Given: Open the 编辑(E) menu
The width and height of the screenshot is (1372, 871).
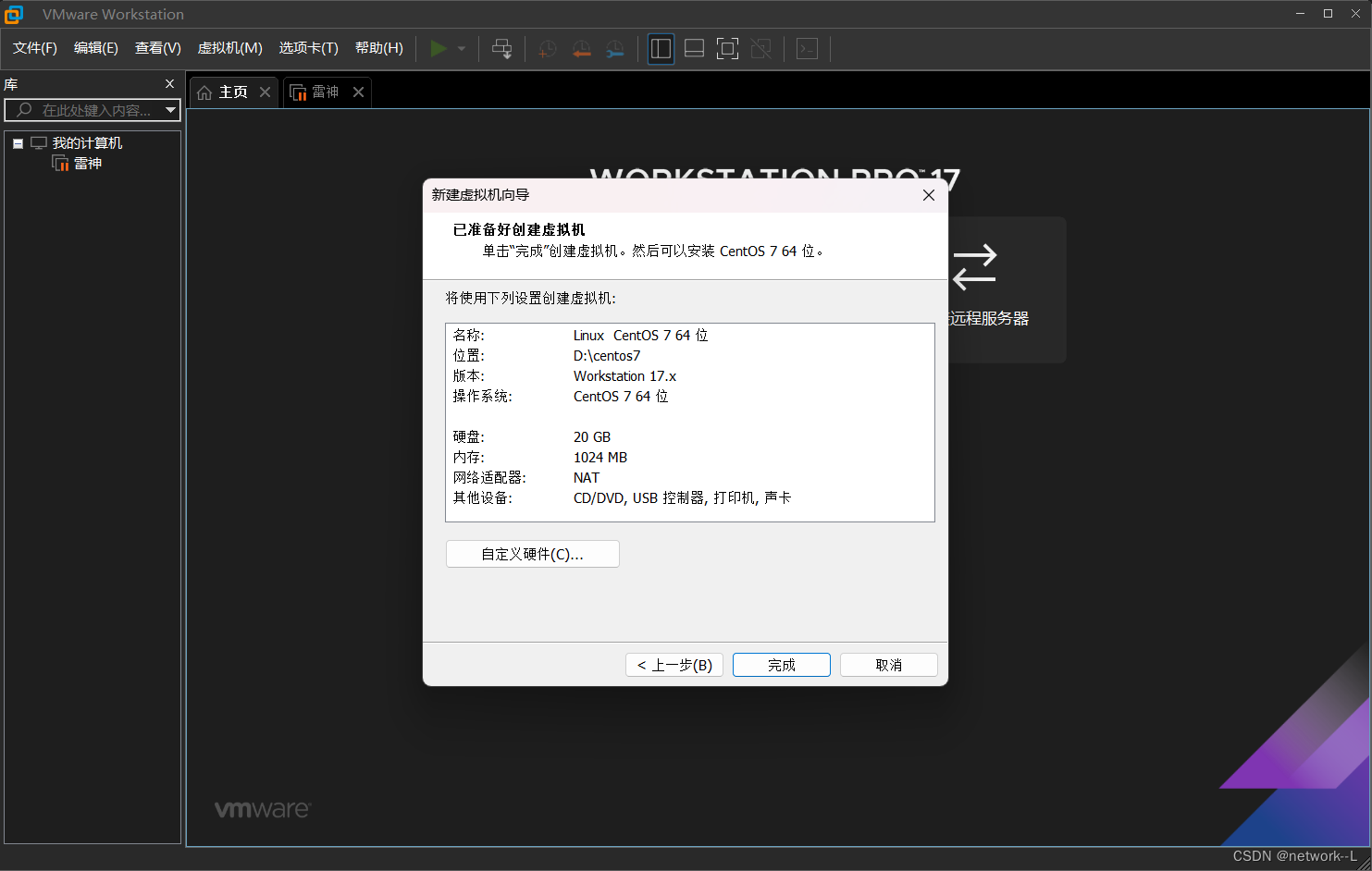Looking at the screenshot, I should point(96,48).
